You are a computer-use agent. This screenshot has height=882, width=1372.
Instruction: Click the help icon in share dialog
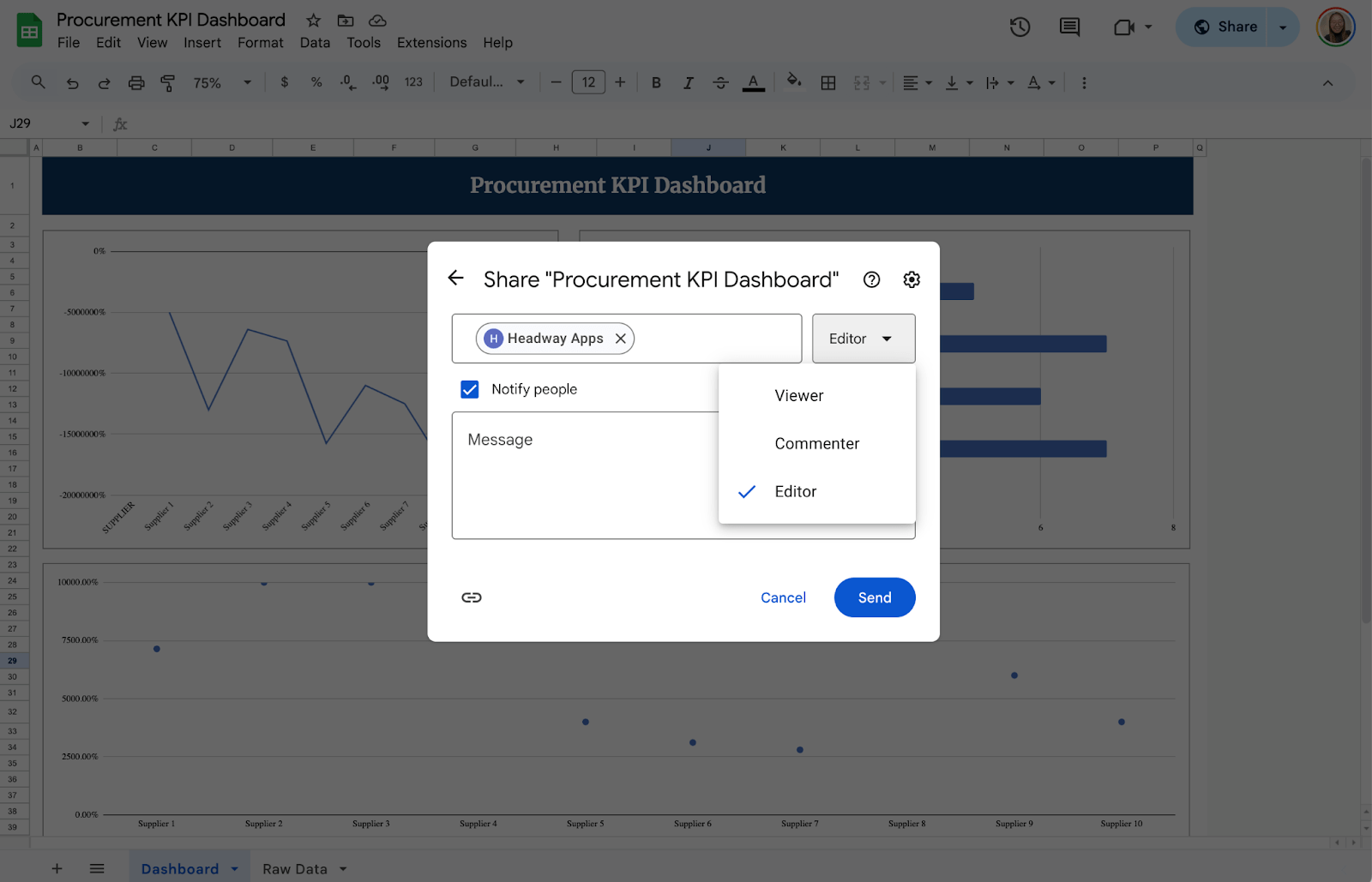(x=871, y=279)
